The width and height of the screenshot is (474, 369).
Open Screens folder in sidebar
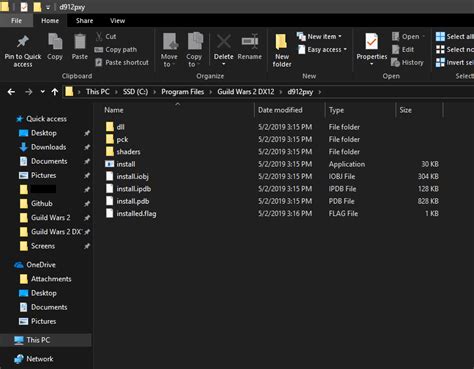point(43,246)
